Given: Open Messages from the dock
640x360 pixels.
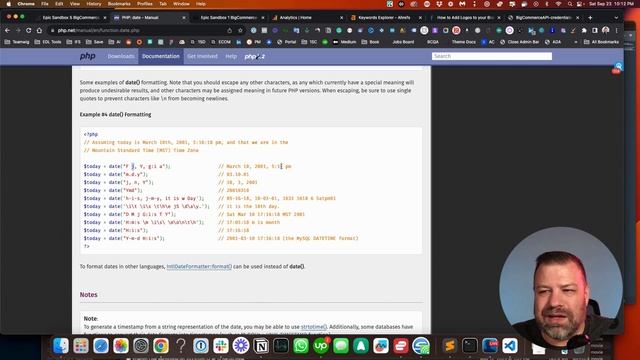Looking at the screenshot, I should (341, 346).
